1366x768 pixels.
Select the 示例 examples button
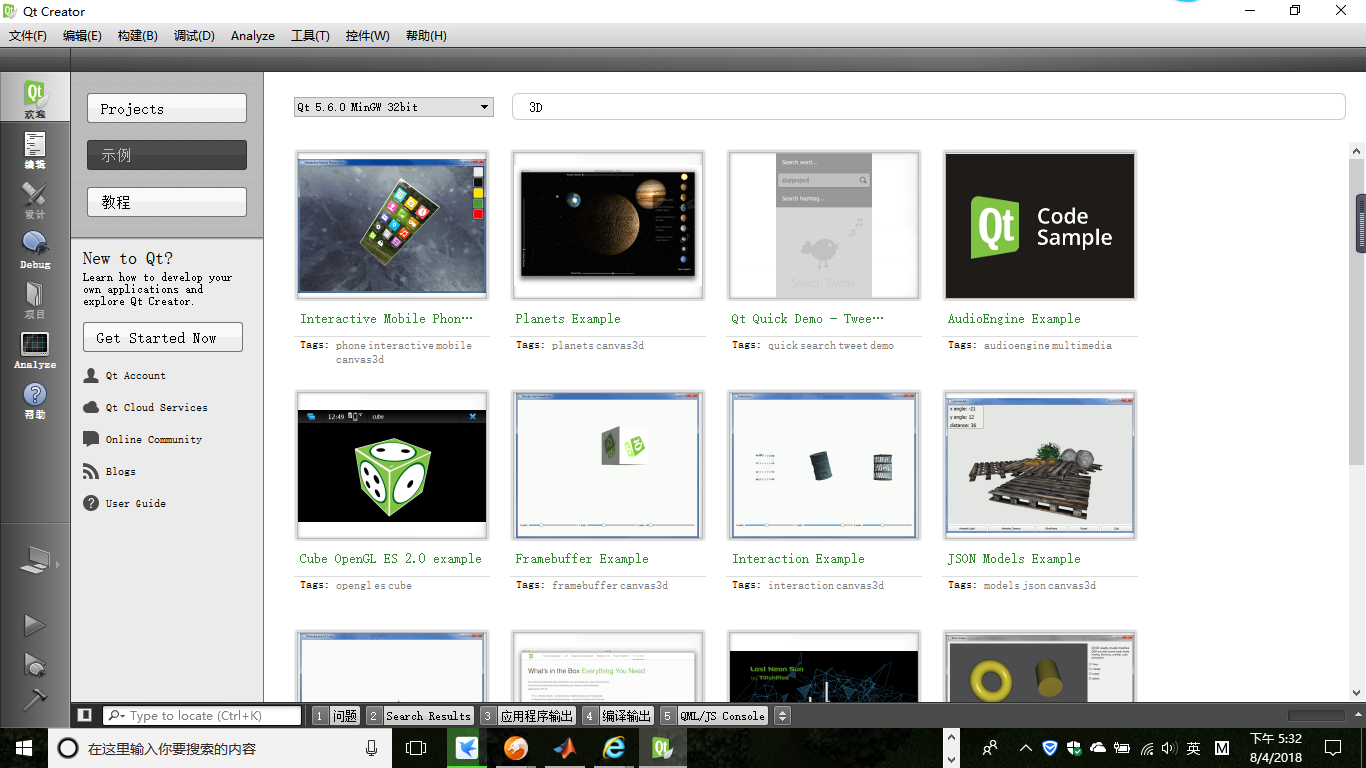(167, 155)
